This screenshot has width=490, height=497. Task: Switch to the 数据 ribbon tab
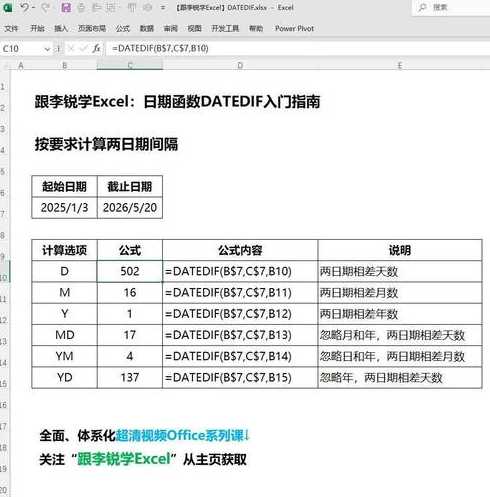(147, 29)
